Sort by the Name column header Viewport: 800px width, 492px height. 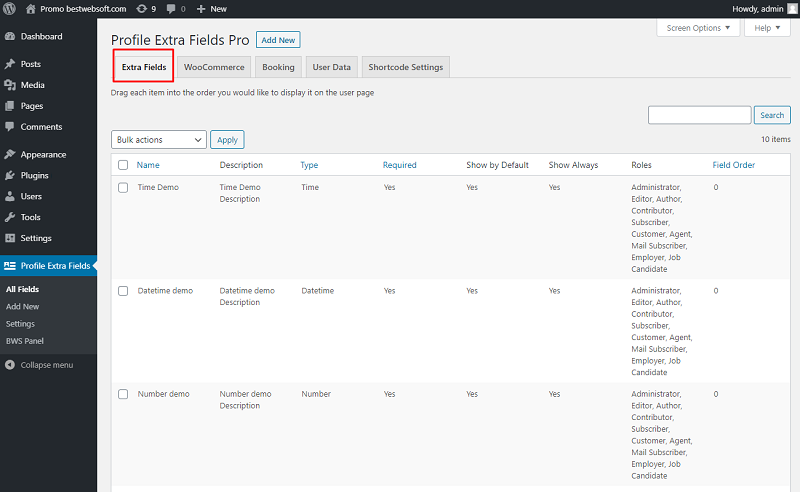148,165
